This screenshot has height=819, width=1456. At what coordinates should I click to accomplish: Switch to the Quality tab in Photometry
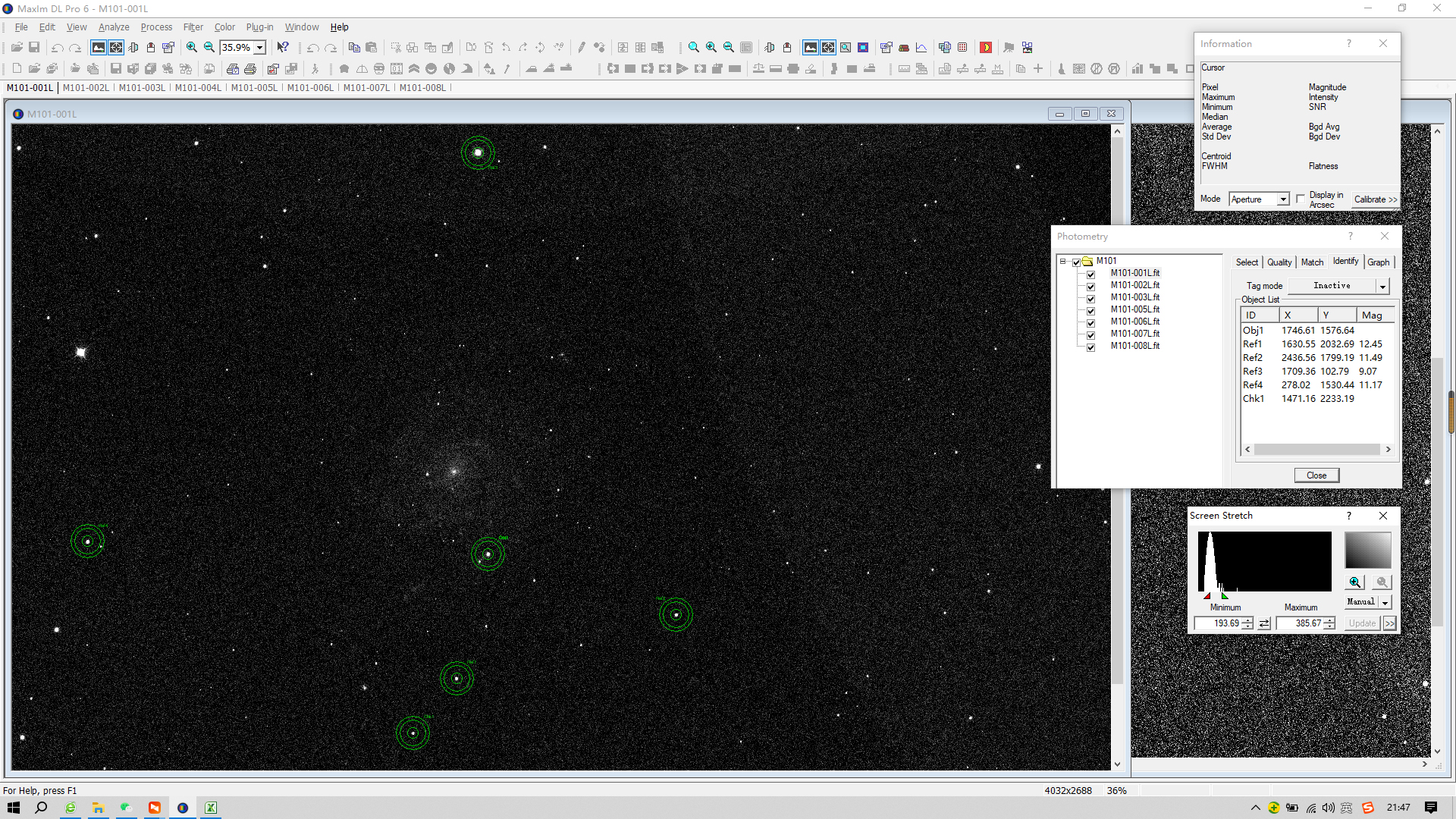click(1279, 262)
